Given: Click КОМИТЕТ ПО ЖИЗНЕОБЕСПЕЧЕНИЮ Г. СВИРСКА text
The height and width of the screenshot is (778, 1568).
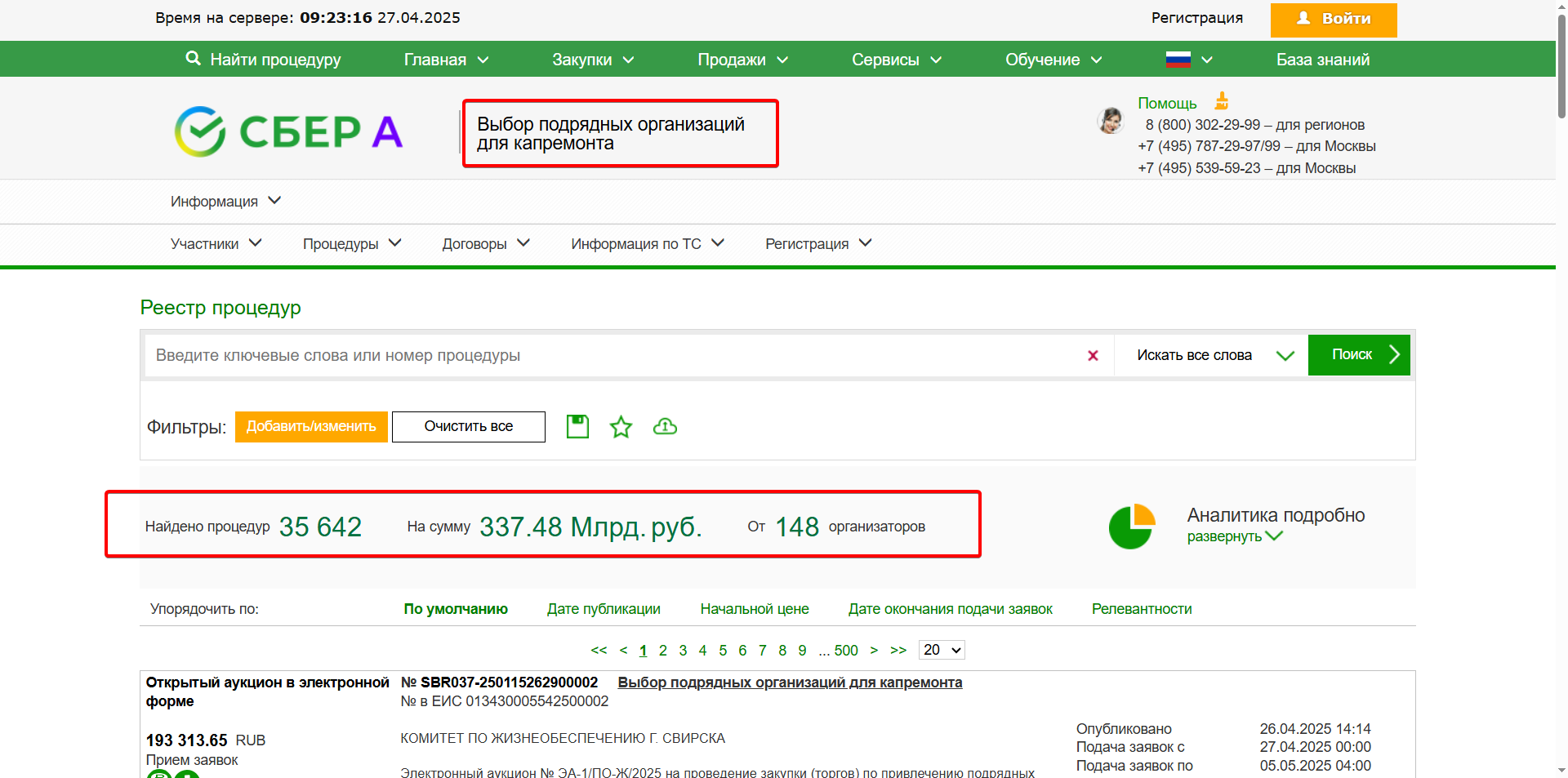Looking at the screenshot, I should point(563,738).
